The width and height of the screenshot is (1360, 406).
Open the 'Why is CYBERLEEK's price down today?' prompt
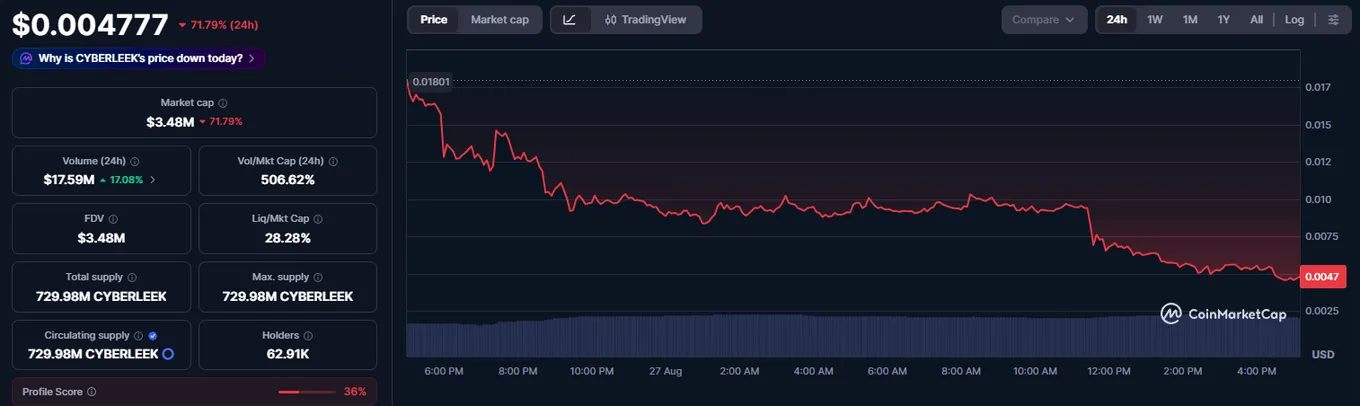139,59
